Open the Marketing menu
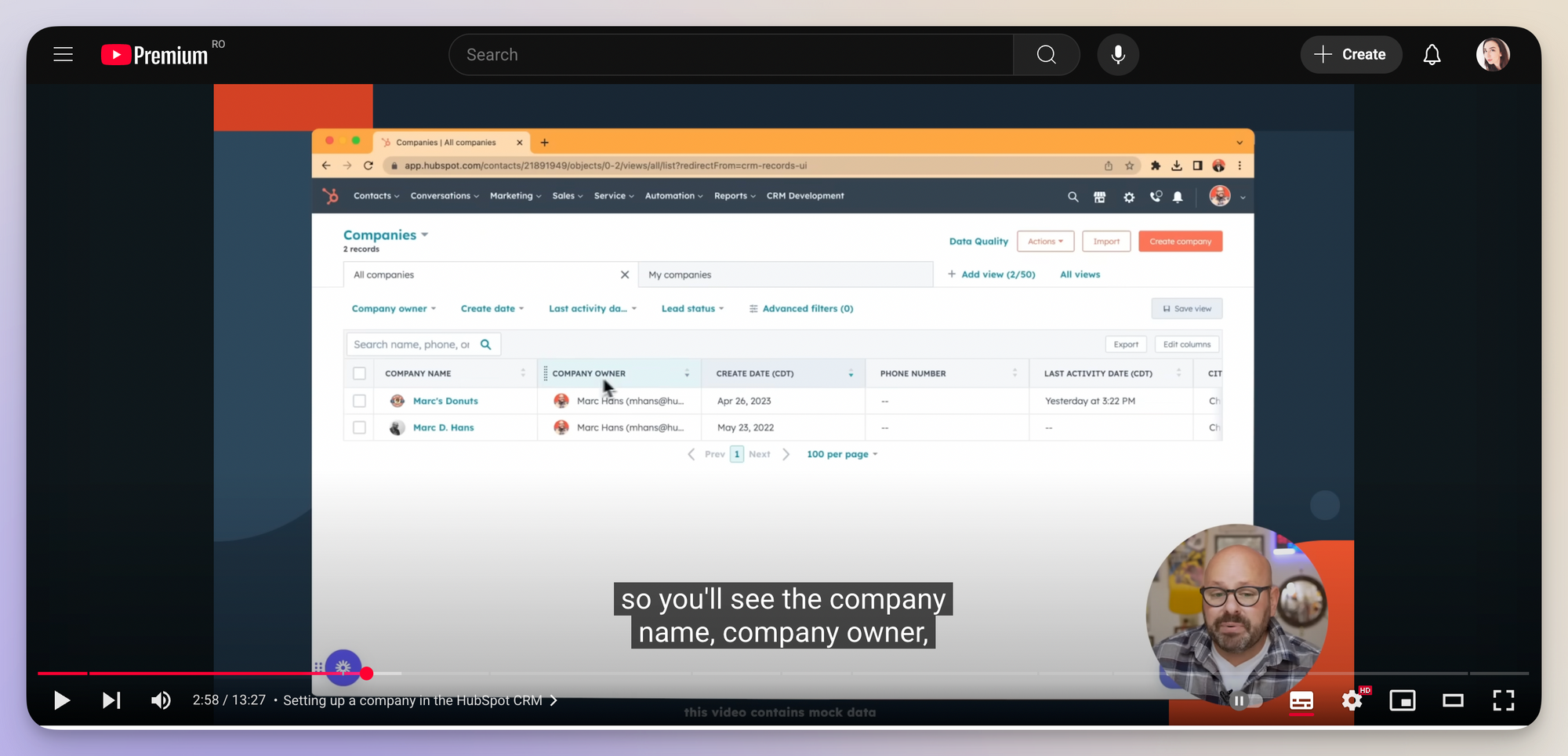Screen dimensions: 1568x756 (515, 196)
